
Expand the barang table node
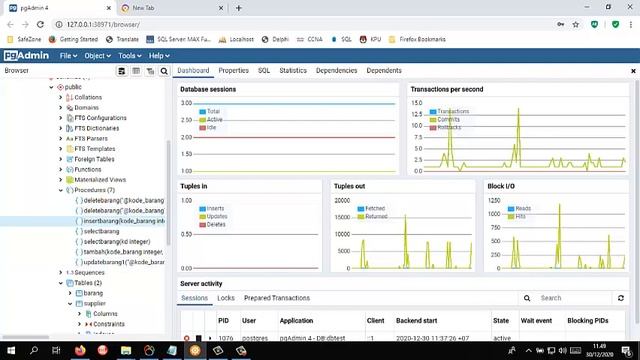click(70, 293)
